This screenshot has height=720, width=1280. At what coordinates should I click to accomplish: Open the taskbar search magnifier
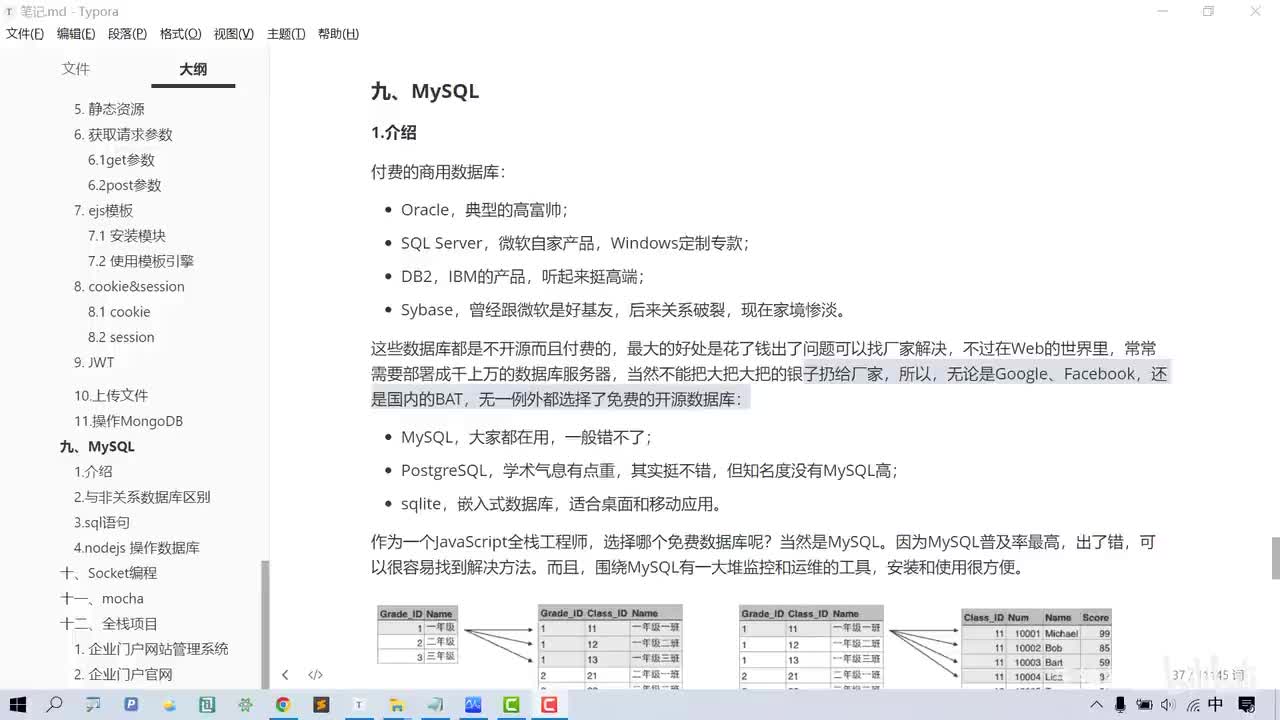click(x=55, y=705)
